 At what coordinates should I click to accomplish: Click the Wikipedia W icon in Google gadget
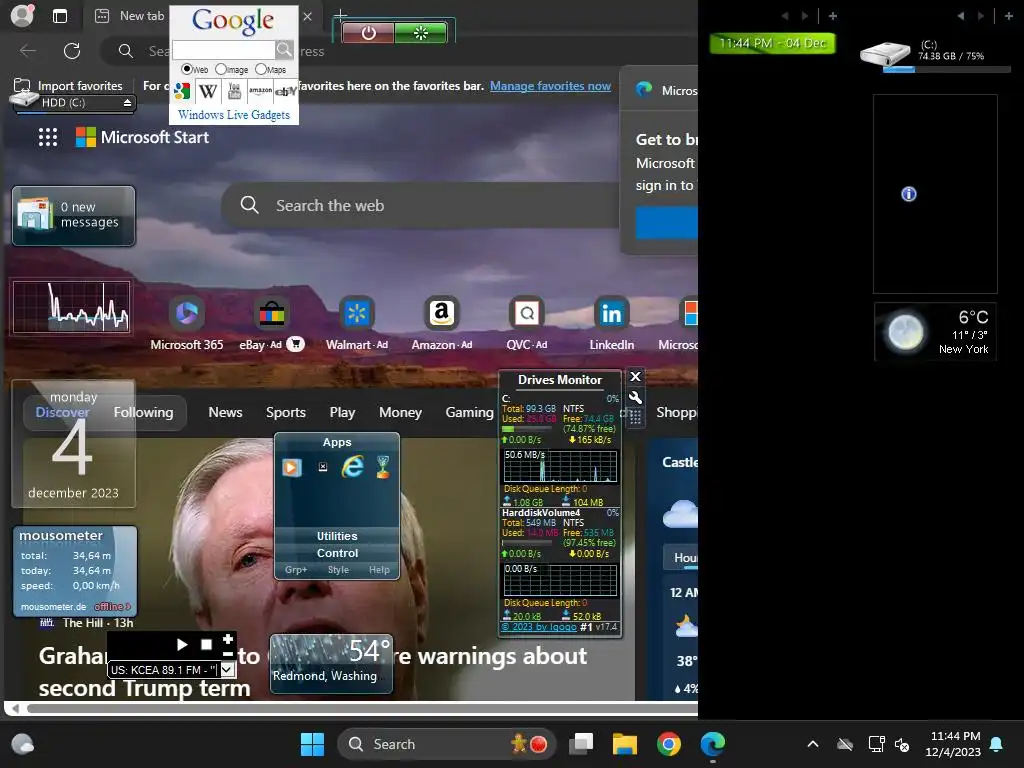[208, 91]
